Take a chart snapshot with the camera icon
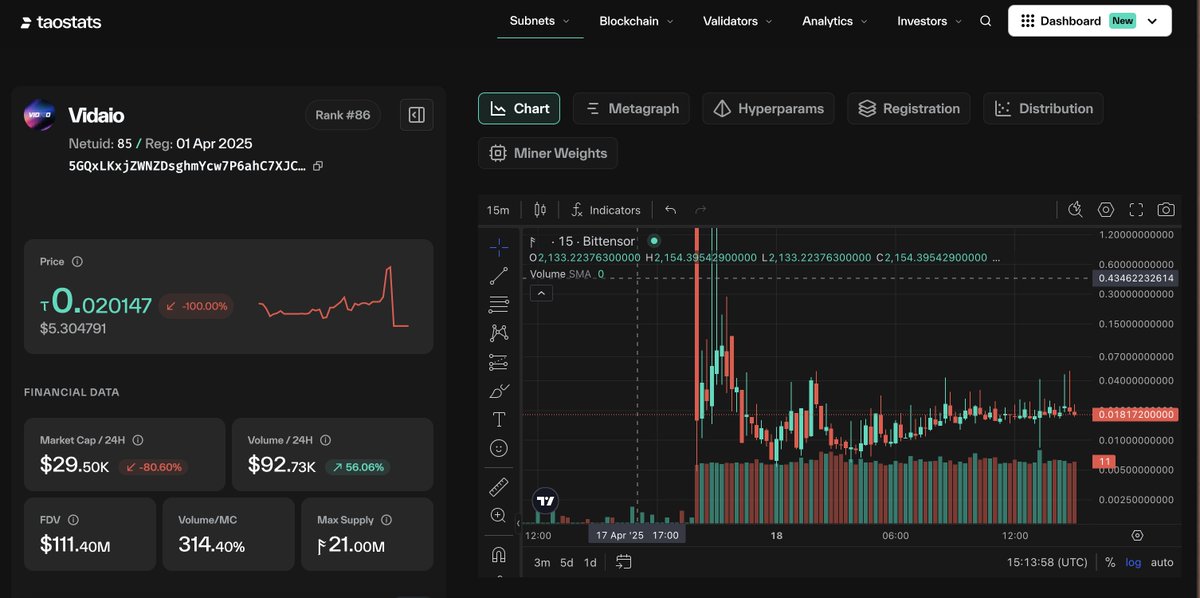This screenshot has height=598, width=1200. 1166,210
